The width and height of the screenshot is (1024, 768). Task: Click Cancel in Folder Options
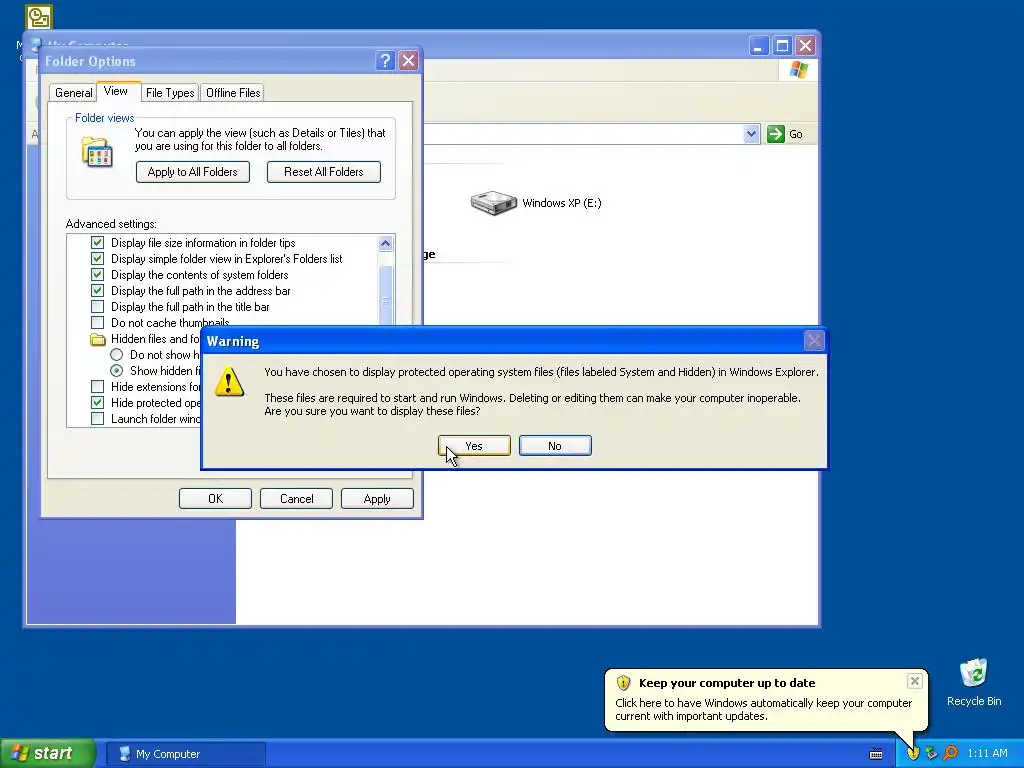296,499
